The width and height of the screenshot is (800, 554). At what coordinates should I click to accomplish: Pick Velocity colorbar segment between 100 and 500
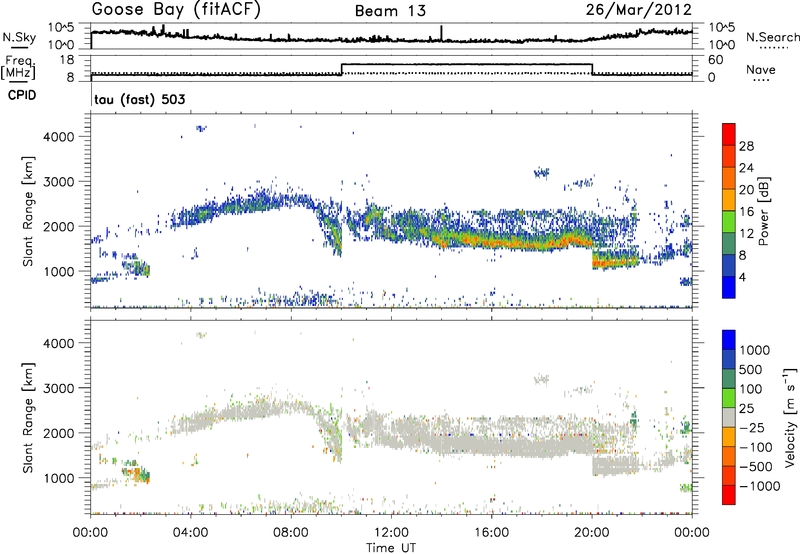[x=729, y=379]
